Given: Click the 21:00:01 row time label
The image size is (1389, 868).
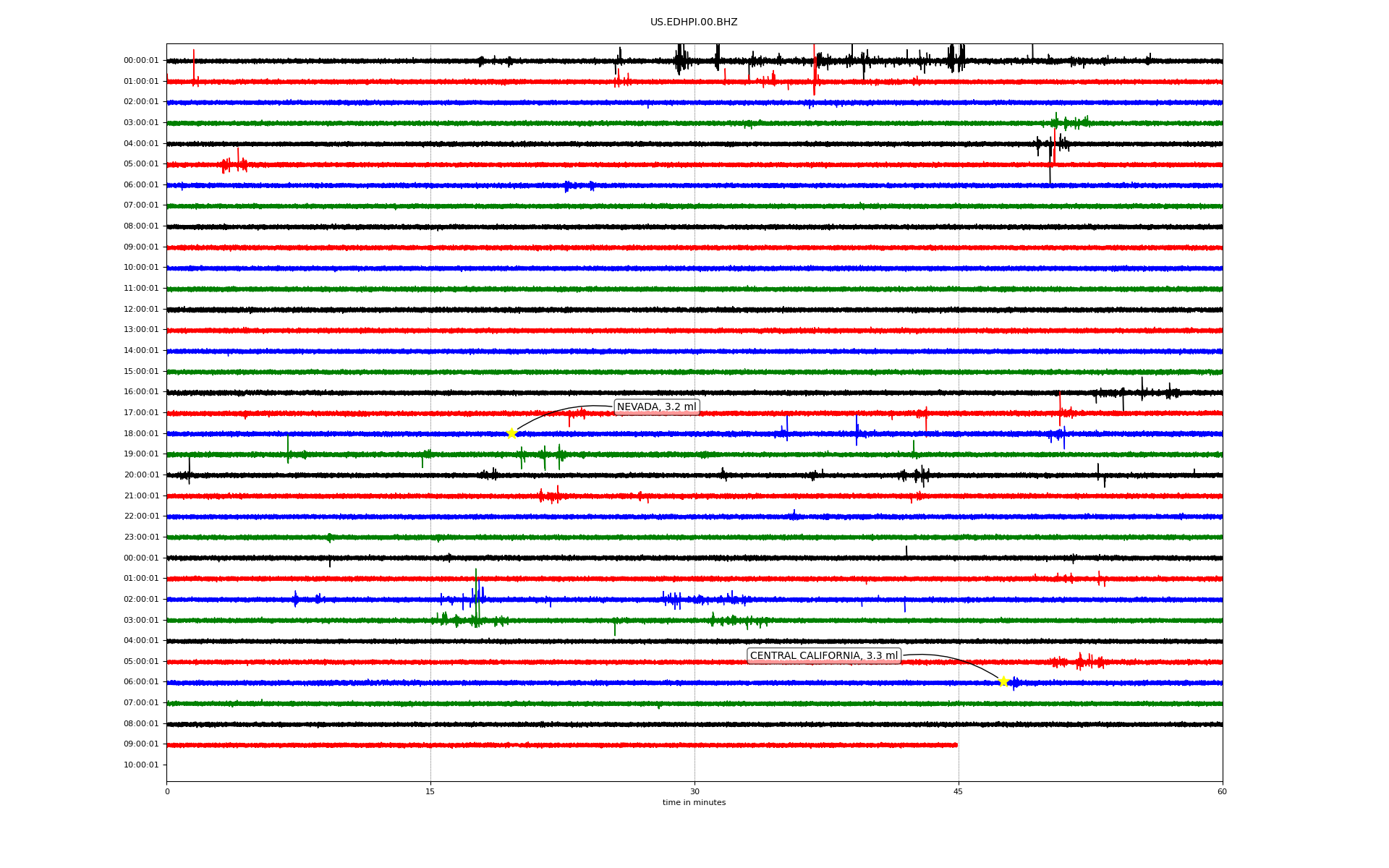Looking at the screenshot, I should 141,496.
